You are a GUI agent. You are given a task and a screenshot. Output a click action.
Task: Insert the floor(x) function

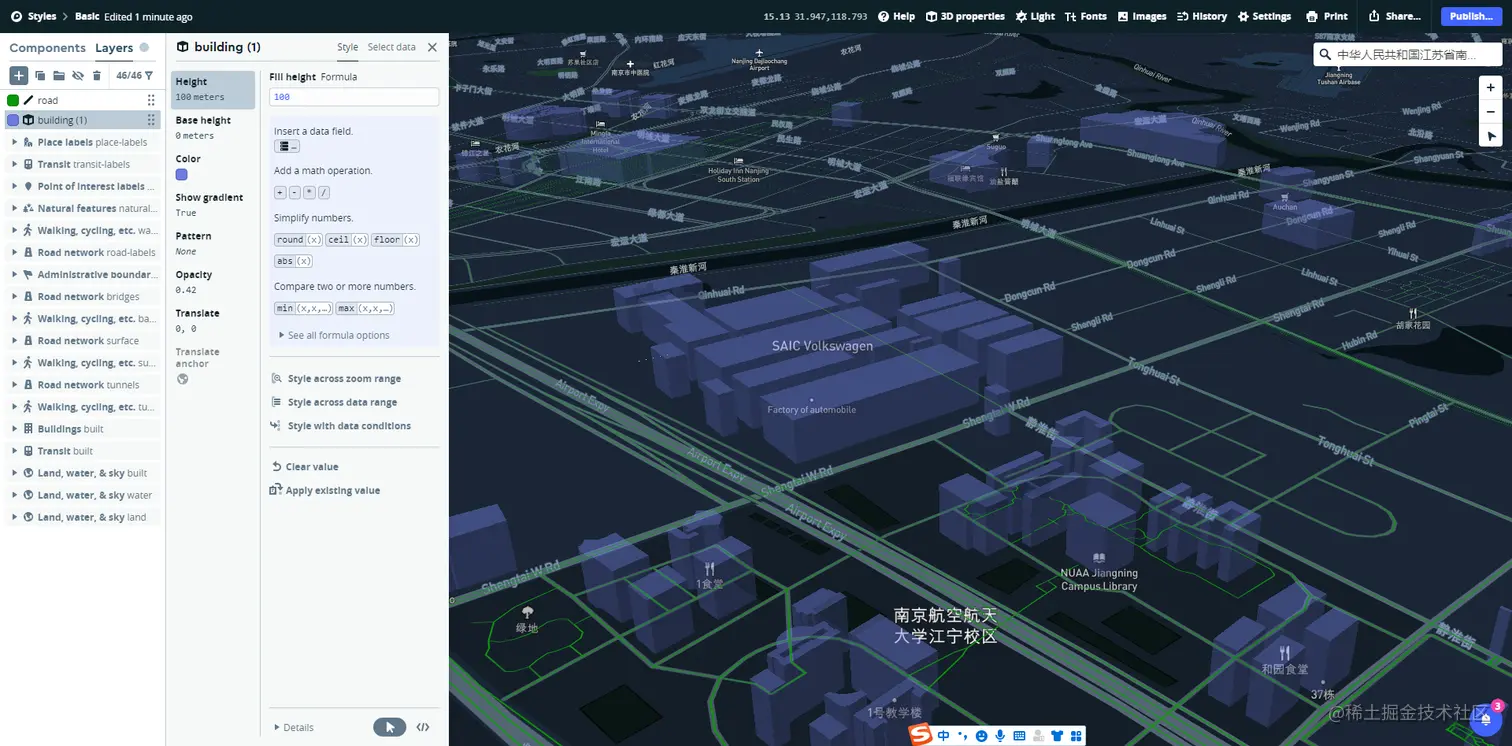(x=395, y=240)
